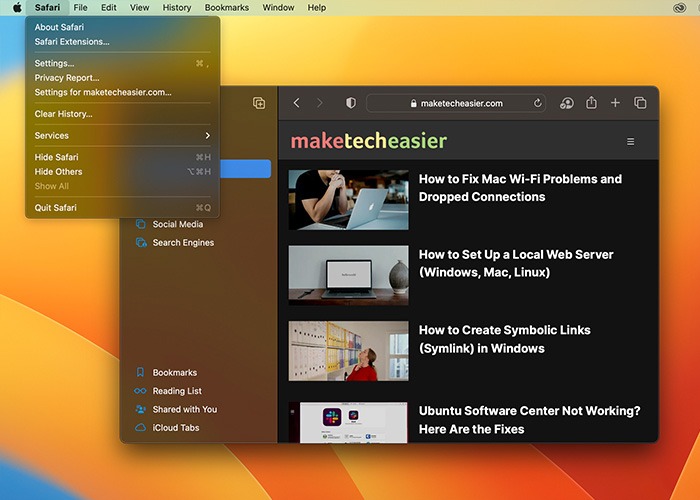The height and width of the screenshot is (500, 700).
Task: Click the Reading List glasses icon
Action: (140, 391)
